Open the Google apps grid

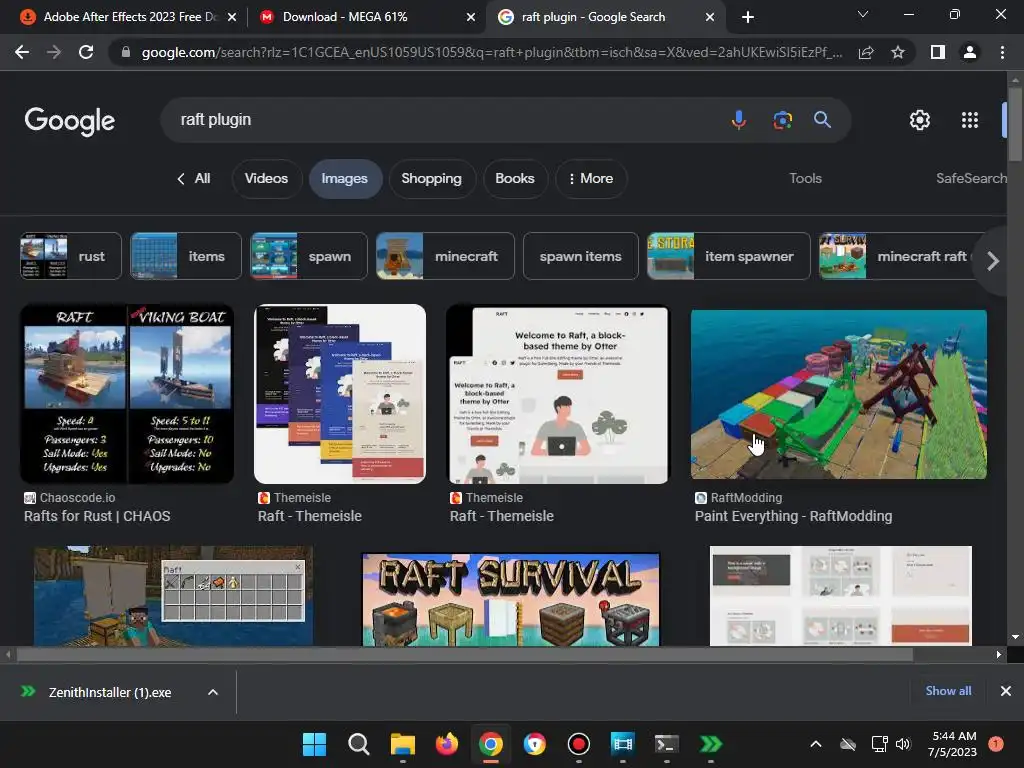pyautogui.click(x=970, y=120)
